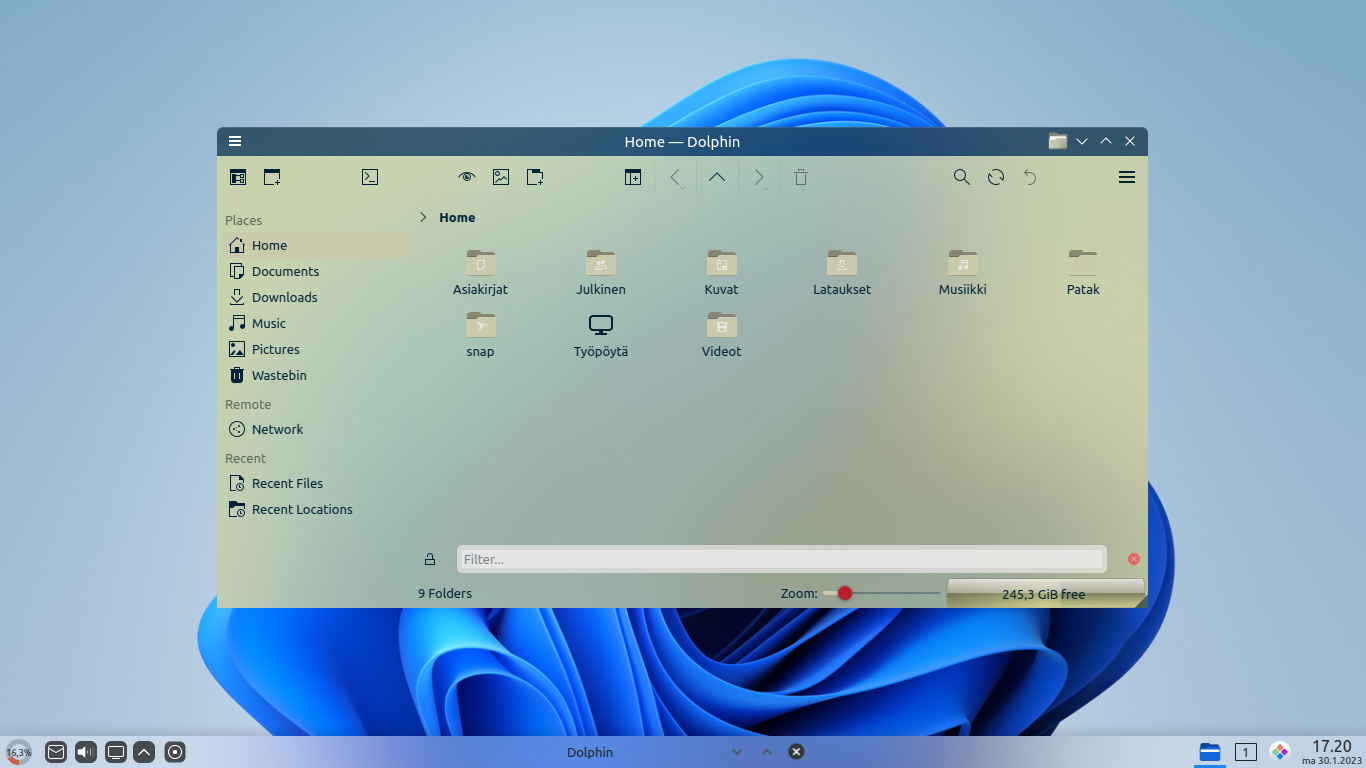The height and width of the screenshot is (768, 1366).
Task: Open the CPU usage 16,3% indicator
Action: 19,752
